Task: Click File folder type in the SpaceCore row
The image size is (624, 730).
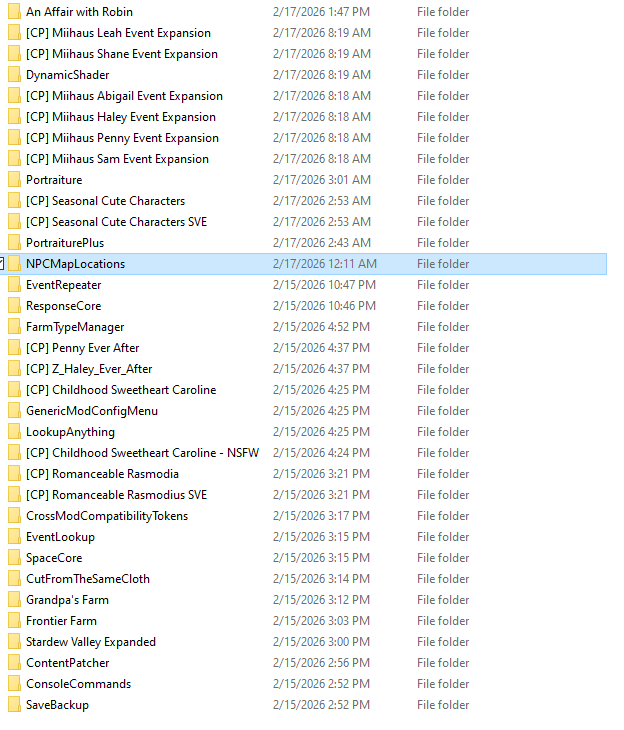Action: (443, 558)
